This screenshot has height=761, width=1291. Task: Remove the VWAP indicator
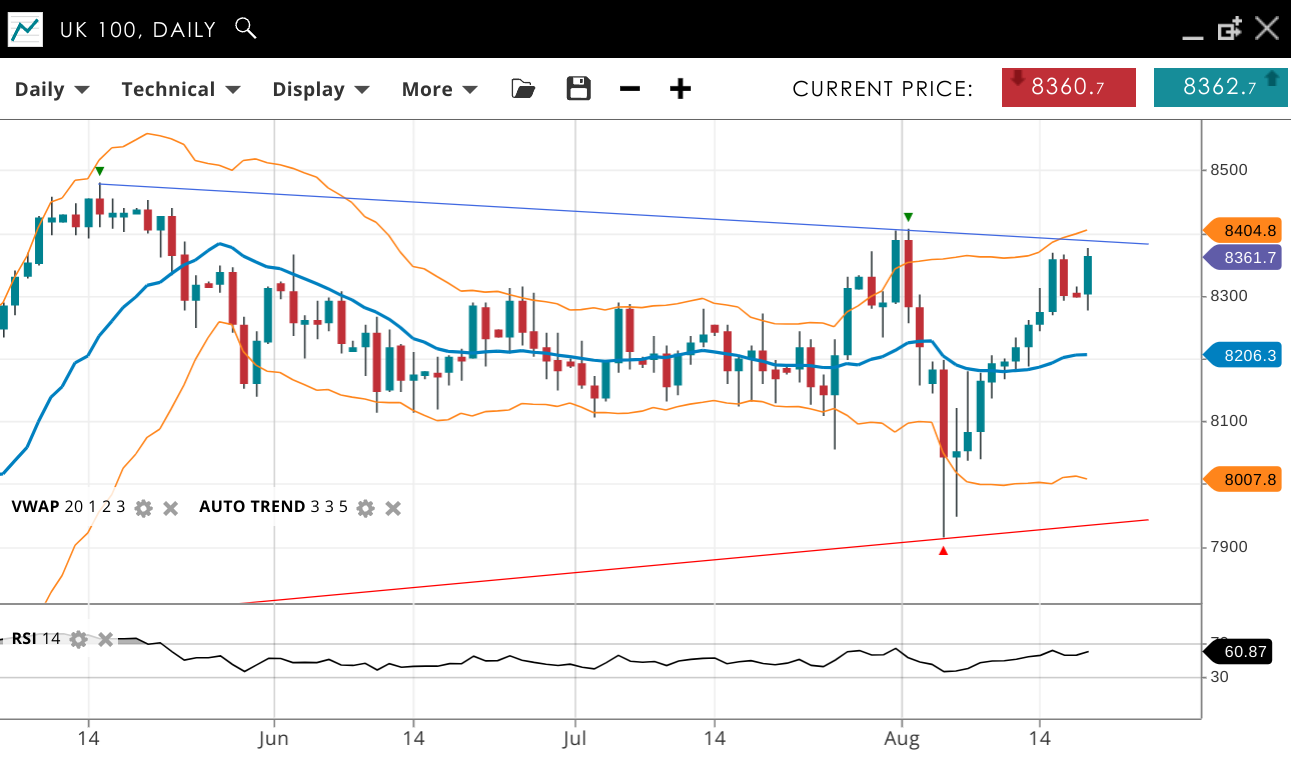pyautogui.click(x=171, y=508)
